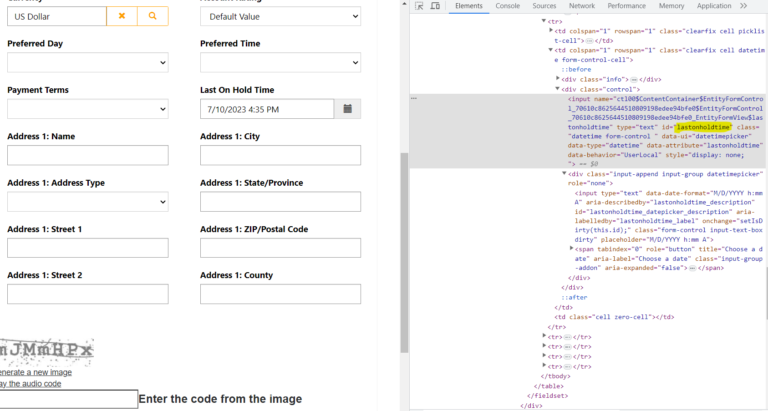Expand the div class="info" node
The height and width of the screenshot is (411, 768).
pos(559,78)
